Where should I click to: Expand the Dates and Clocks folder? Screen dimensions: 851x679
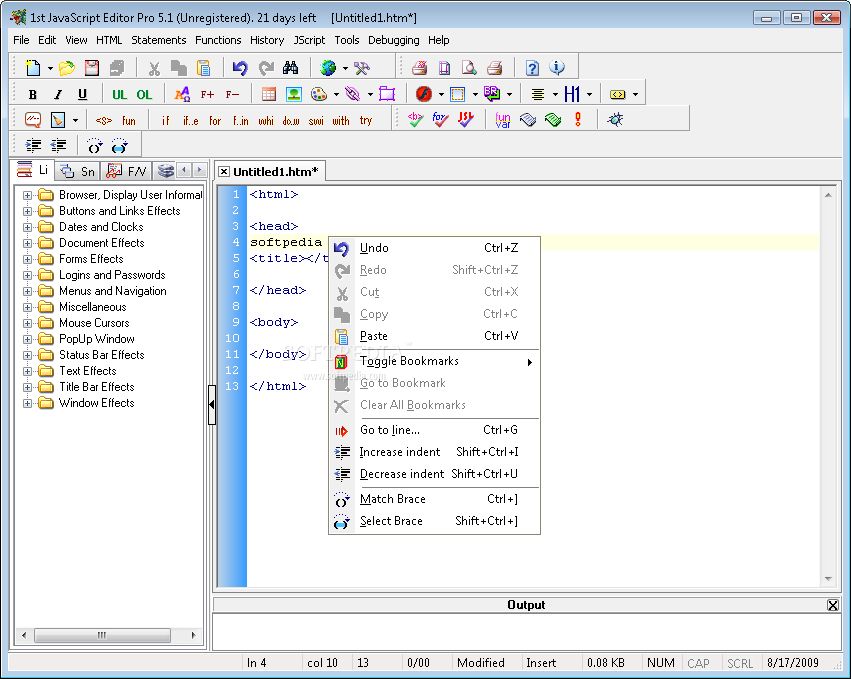click(28, 227)
